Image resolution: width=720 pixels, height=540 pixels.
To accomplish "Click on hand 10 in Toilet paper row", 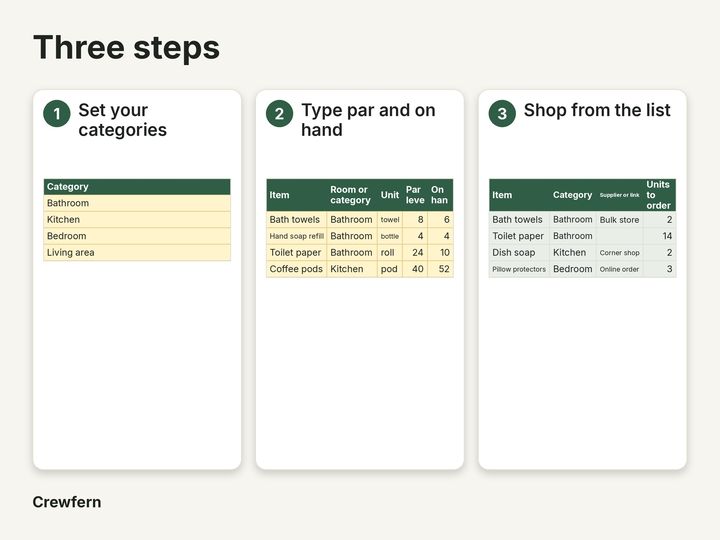I will click(x=440, y=253).
